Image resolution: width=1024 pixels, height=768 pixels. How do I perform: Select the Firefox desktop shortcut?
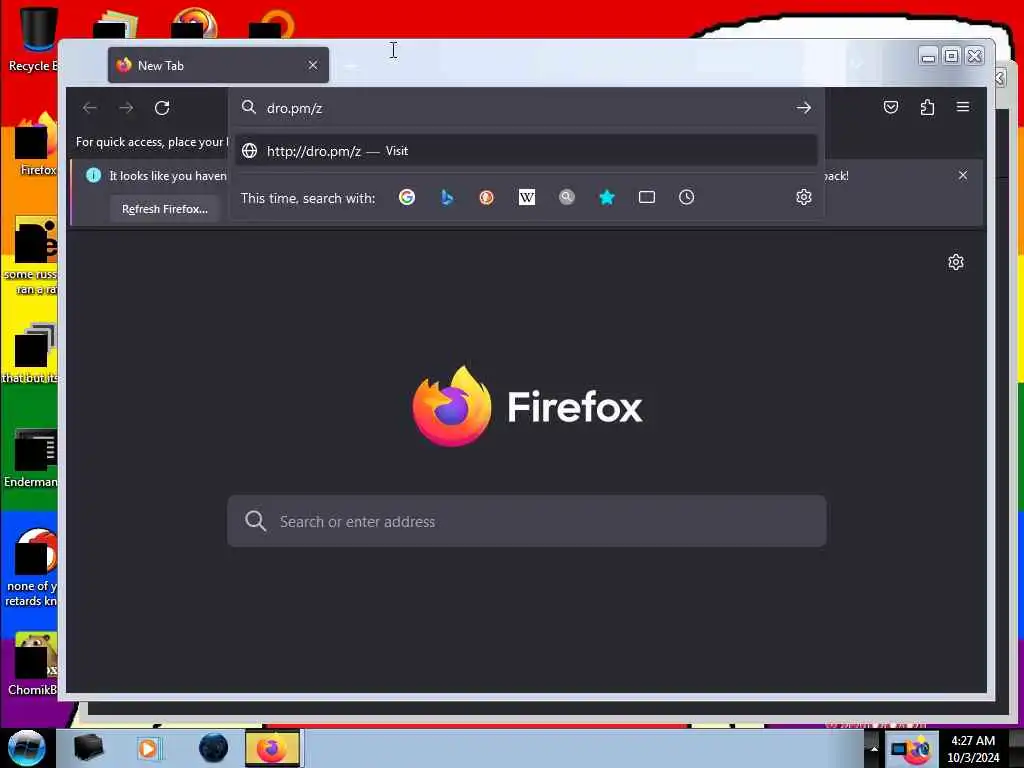36,144
